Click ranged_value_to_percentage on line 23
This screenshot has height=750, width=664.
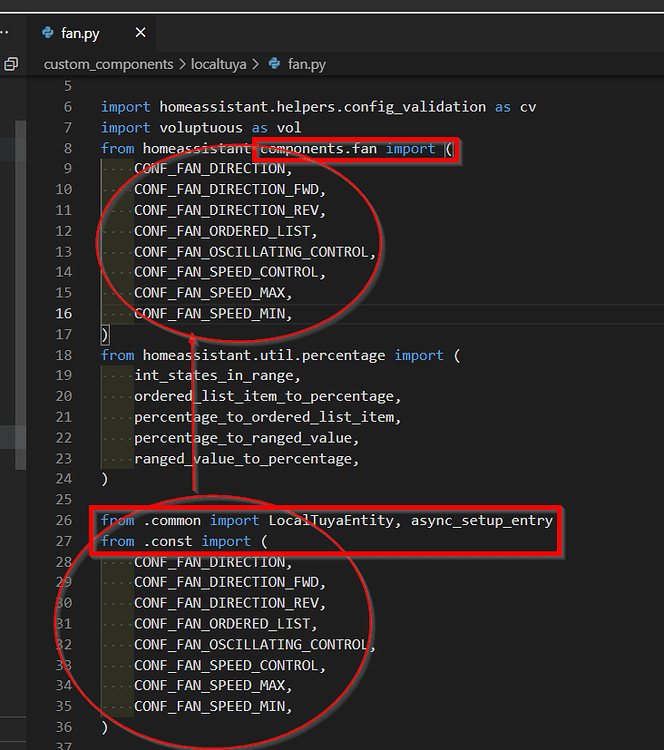244,458
